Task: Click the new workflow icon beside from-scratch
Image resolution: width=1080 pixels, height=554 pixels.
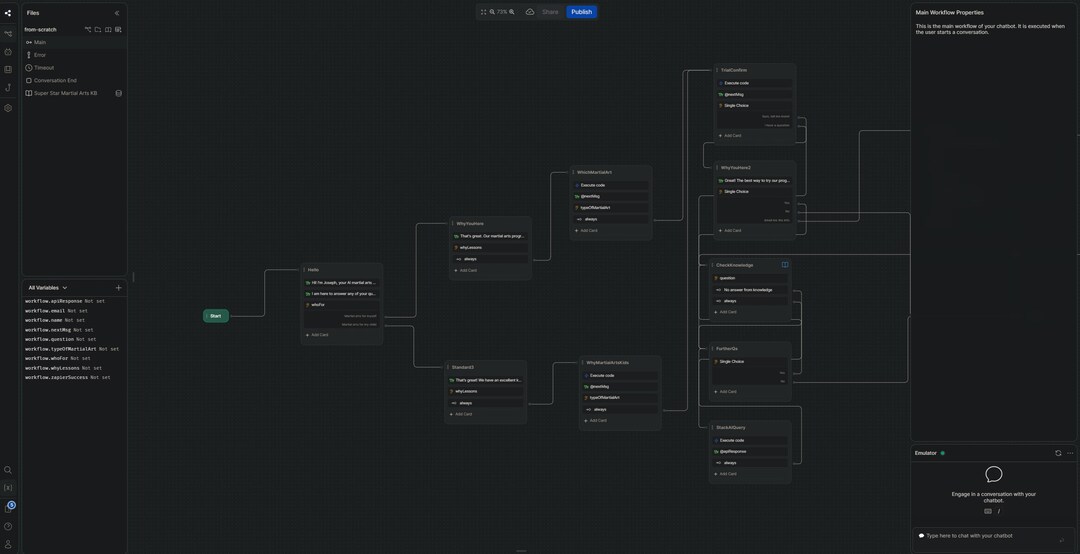Action: (88, 30)
